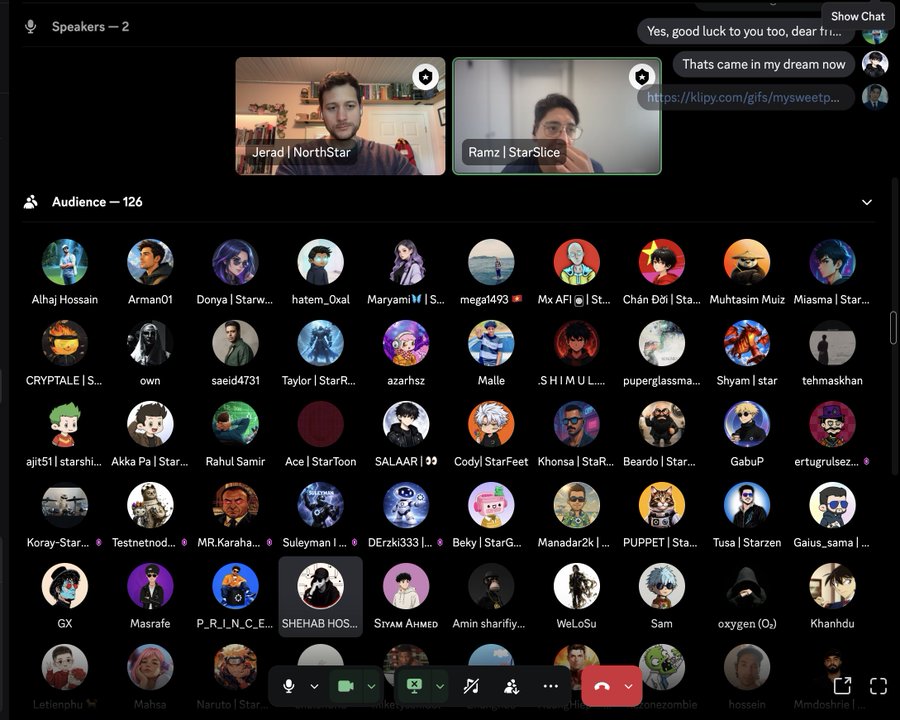900x720 pixels.
Task: Open screen share options arrow
Action: tap(440, 686)
